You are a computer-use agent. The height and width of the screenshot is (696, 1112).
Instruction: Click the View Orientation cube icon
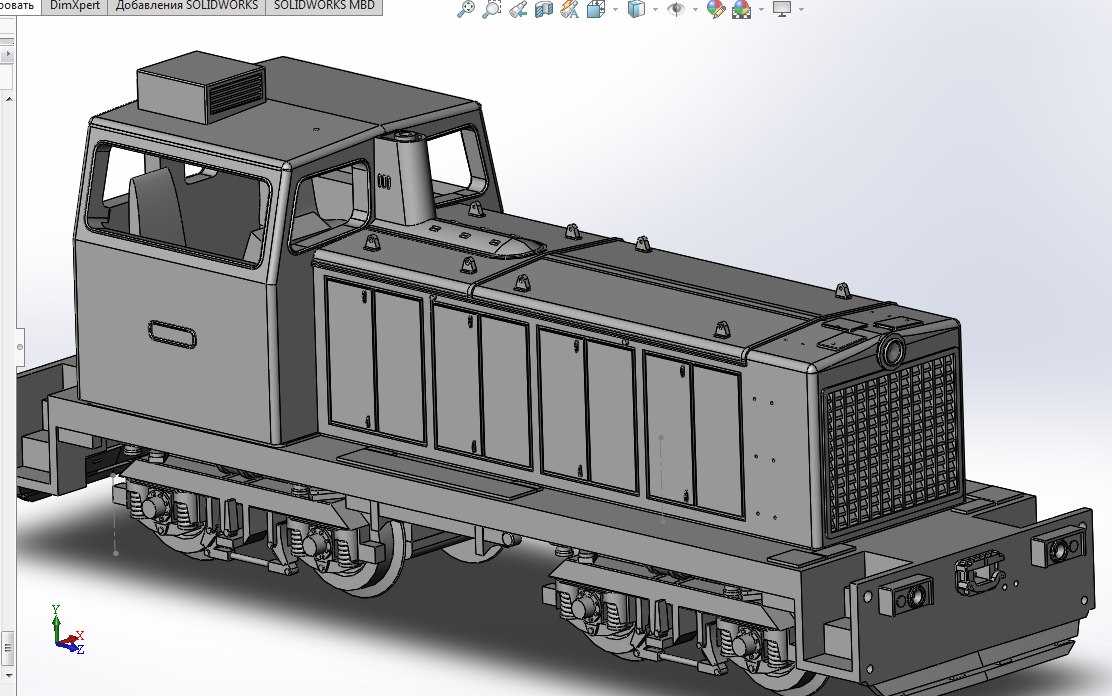pyautogui.click(x=596, y=10)
